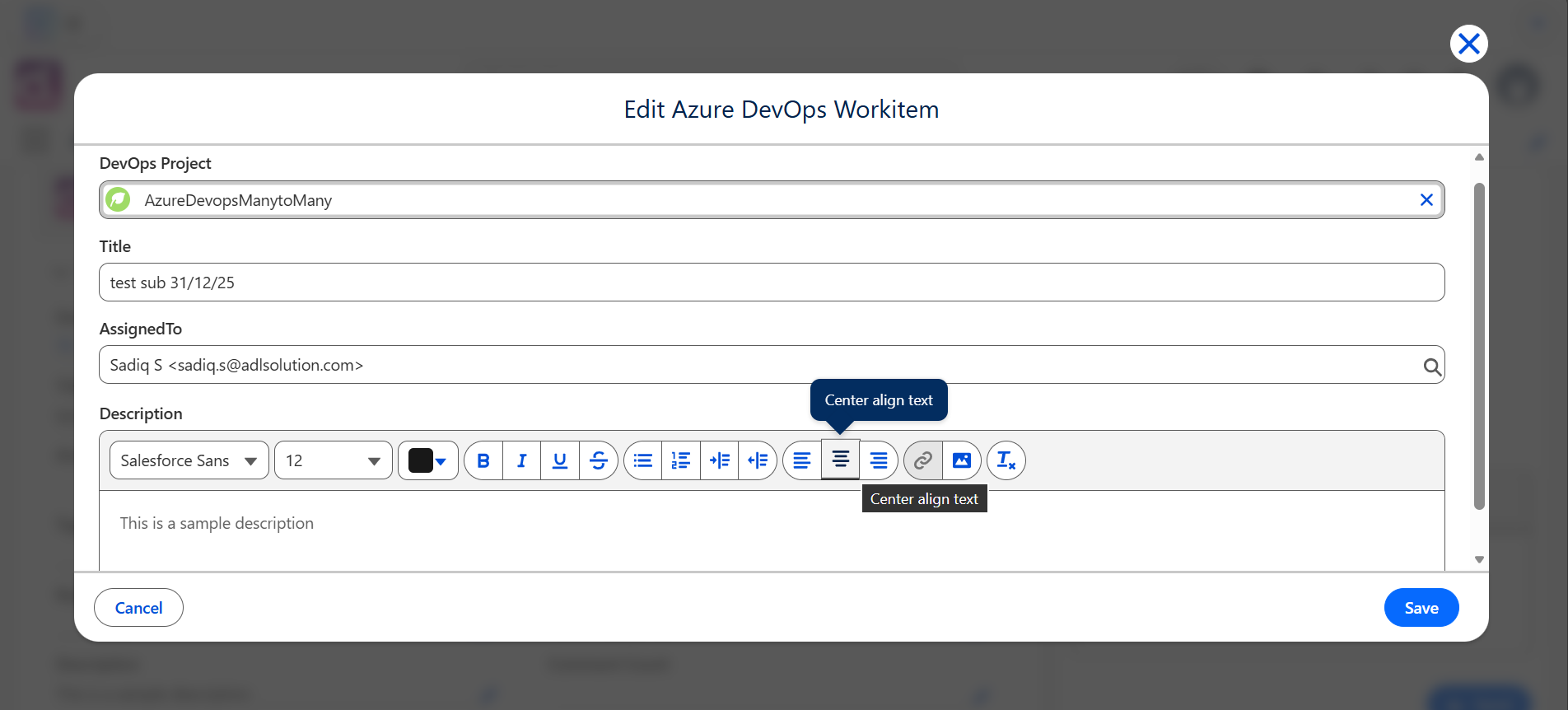Toggle Bold formatting in description toolbar
Image resolution: width=1568 pixels, height=710 pixels.
click(483, 460)
